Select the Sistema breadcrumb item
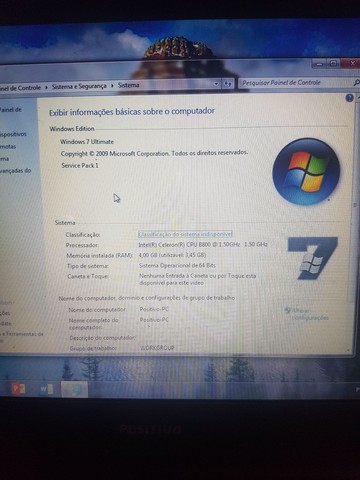The image size is (360, 480). pyautogui.click(x=128, y=85)
